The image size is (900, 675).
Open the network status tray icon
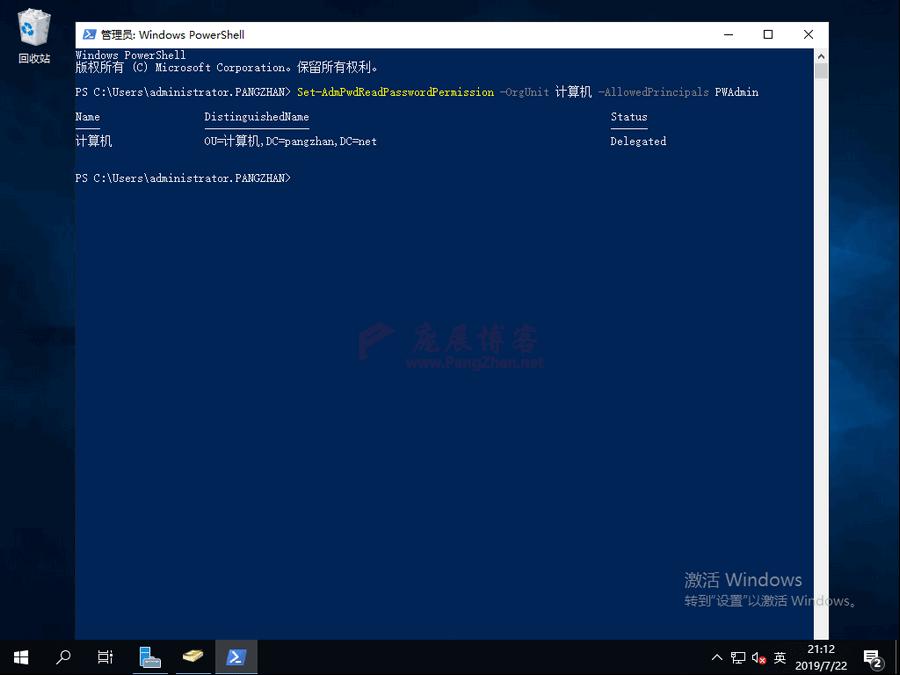tap(737, 657)
